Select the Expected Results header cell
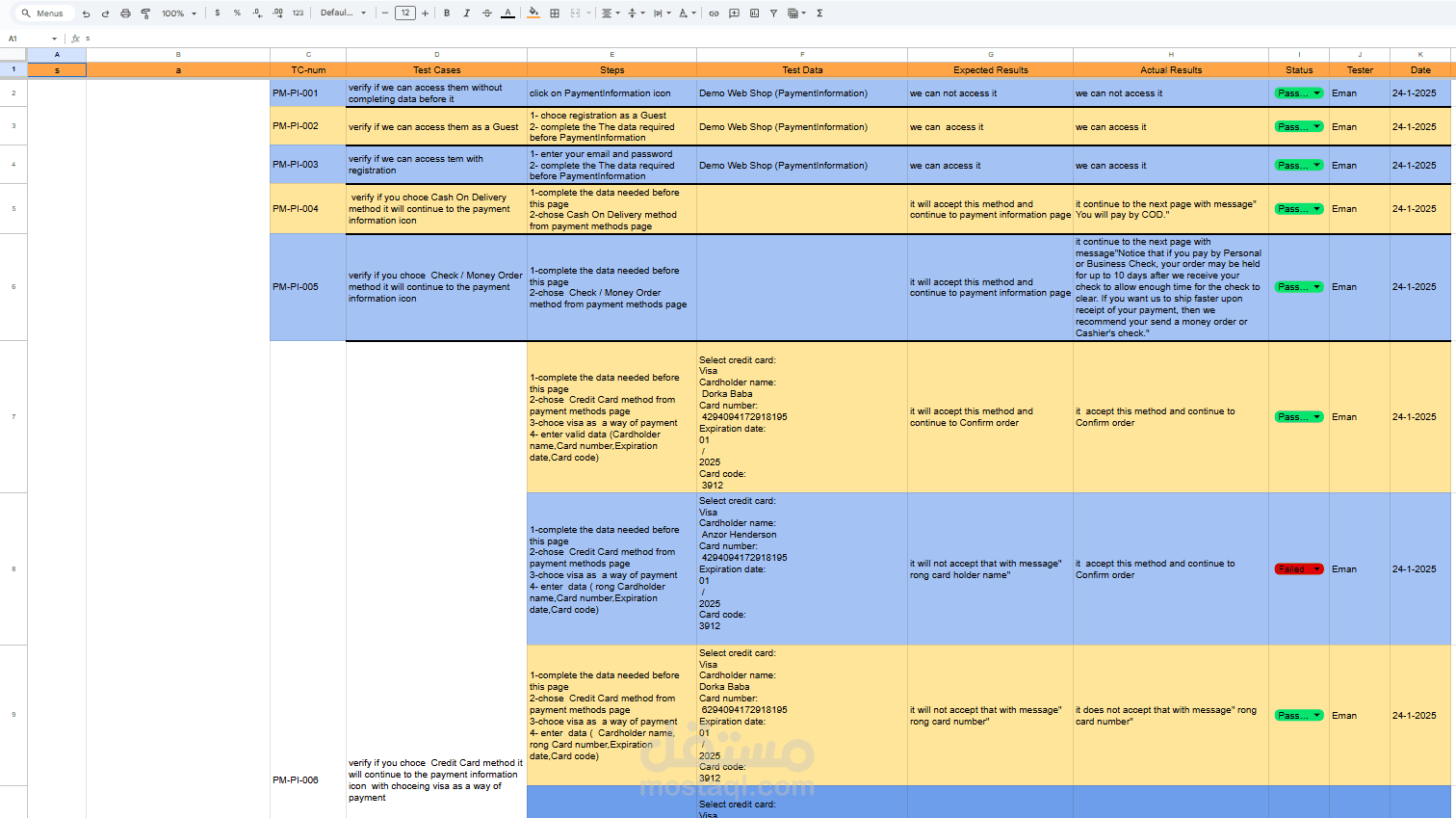The width and height of the screenshot is (1456, 818). pyautogui.click(x=990, y=70)
